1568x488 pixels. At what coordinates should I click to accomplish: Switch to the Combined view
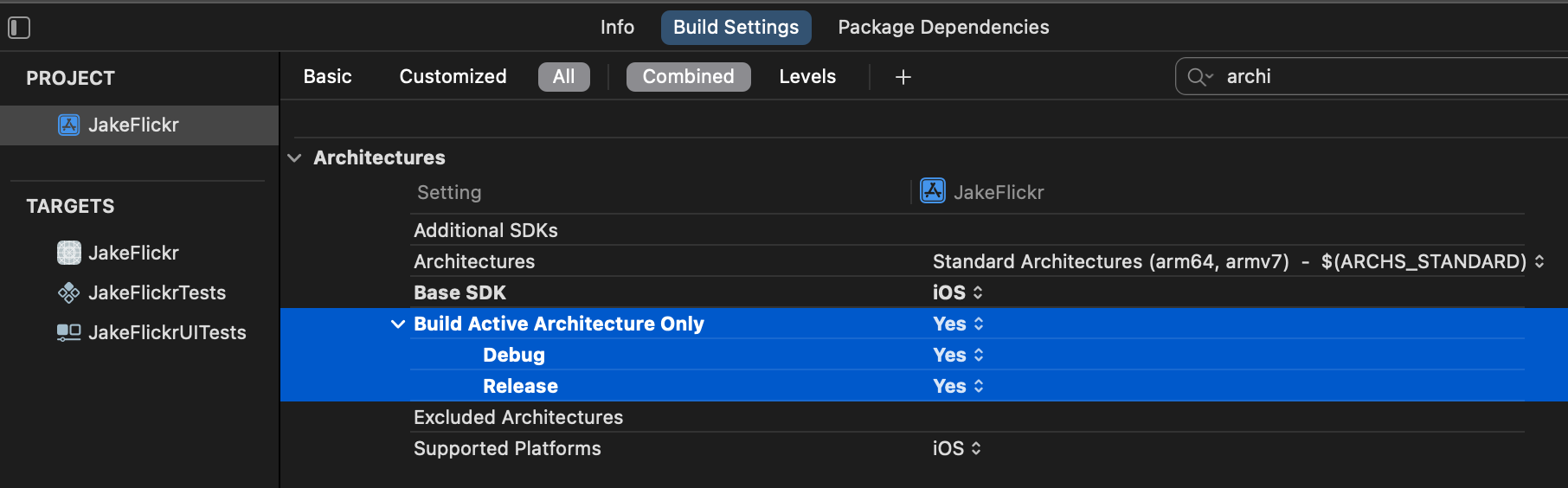click(688, 77)
